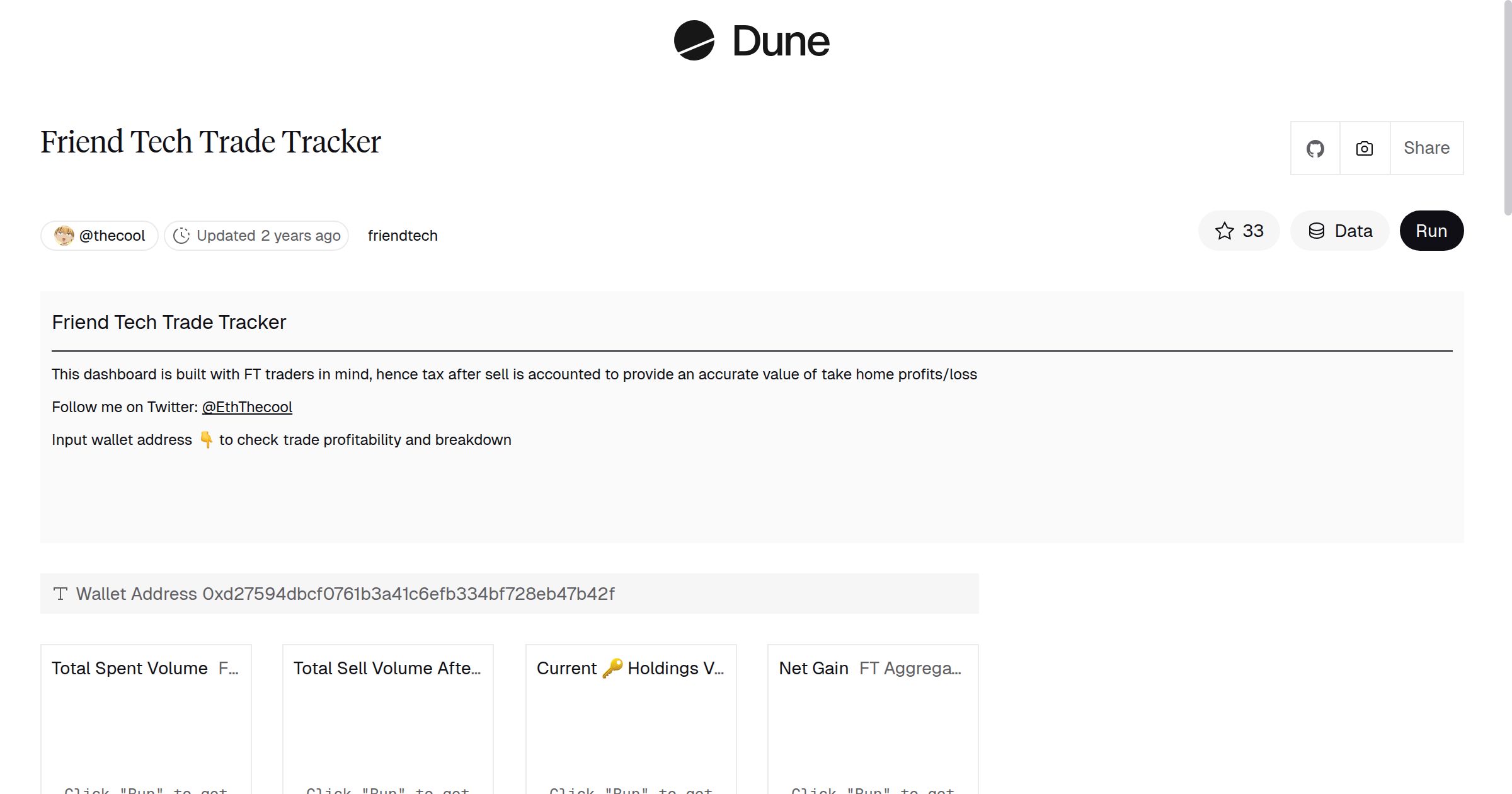Open the Total Sell Volume widget title
Screen dimensions: 1512x794
point(387,668)
